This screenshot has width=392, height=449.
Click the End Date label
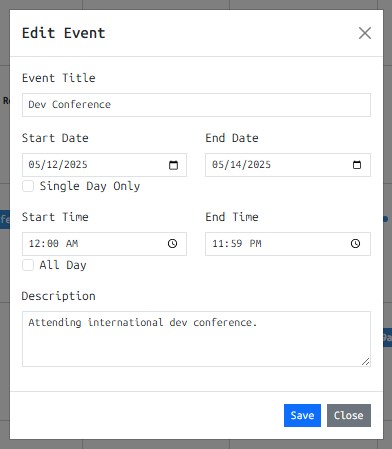232,138
